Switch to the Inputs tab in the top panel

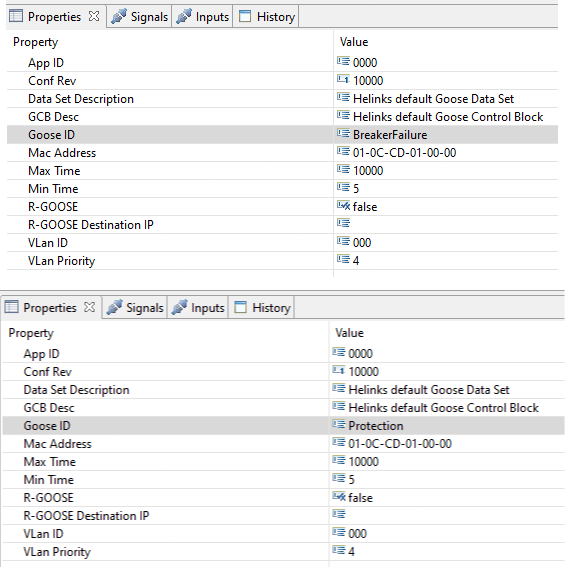click(202, 17)
